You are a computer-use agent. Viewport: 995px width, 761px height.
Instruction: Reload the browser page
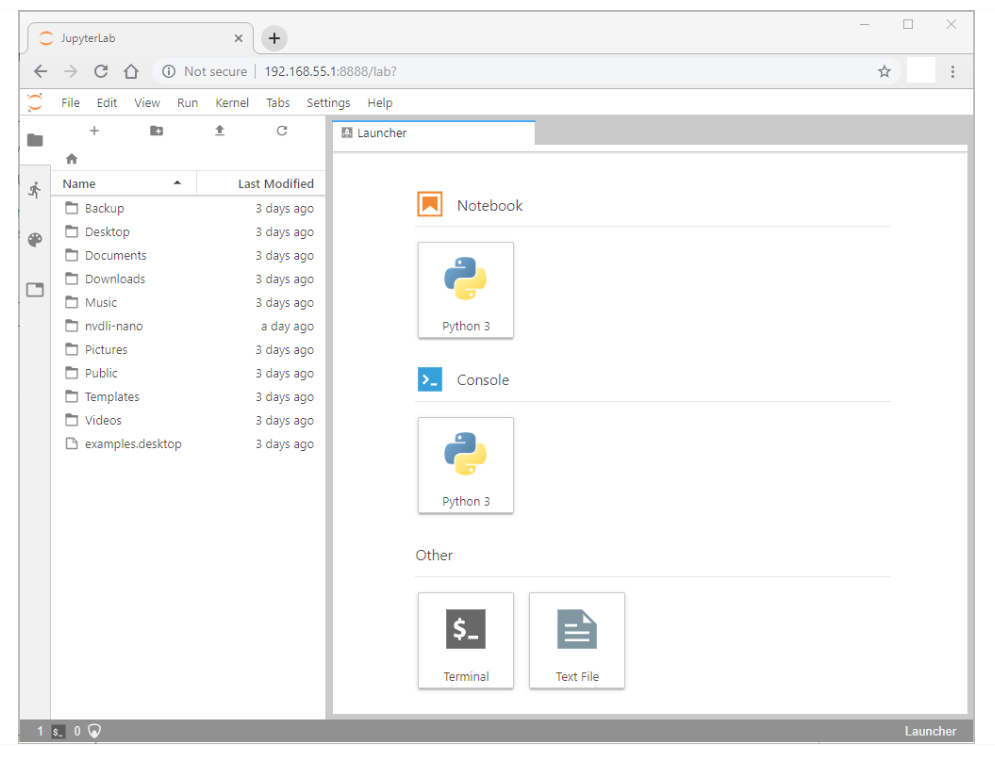101,71
